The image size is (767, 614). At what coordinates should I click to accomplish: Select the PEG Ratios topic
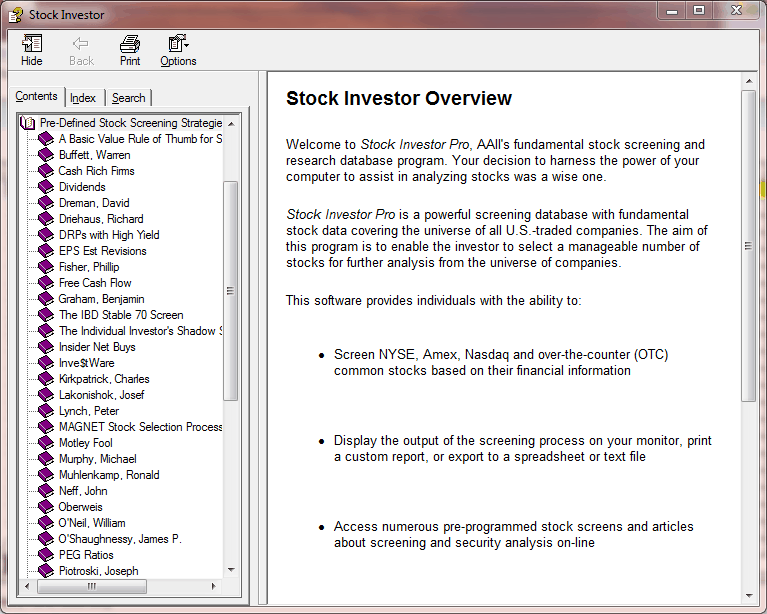click(86, 555)
